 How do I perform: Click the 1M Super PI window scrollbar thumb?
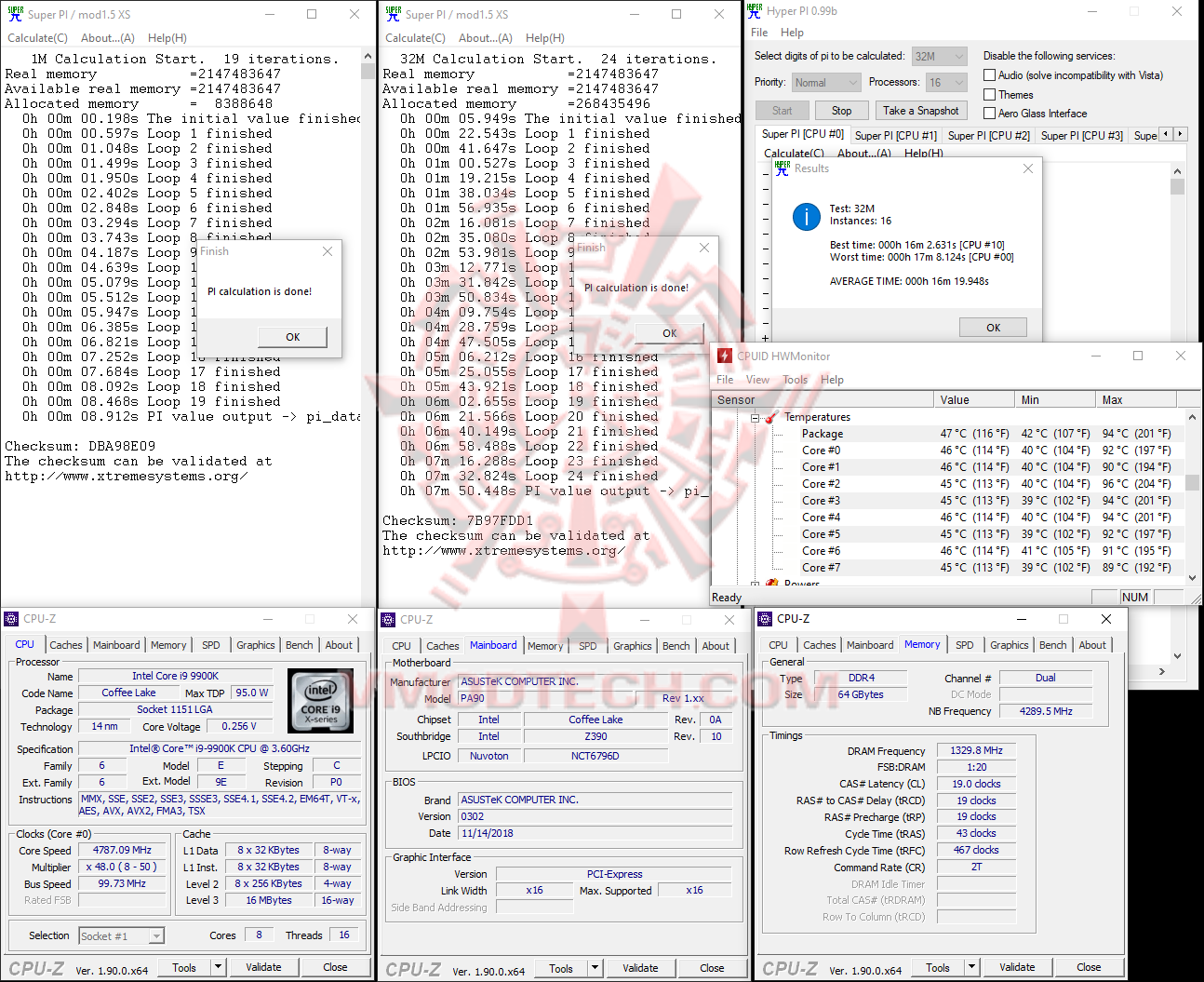coord(368,71)
